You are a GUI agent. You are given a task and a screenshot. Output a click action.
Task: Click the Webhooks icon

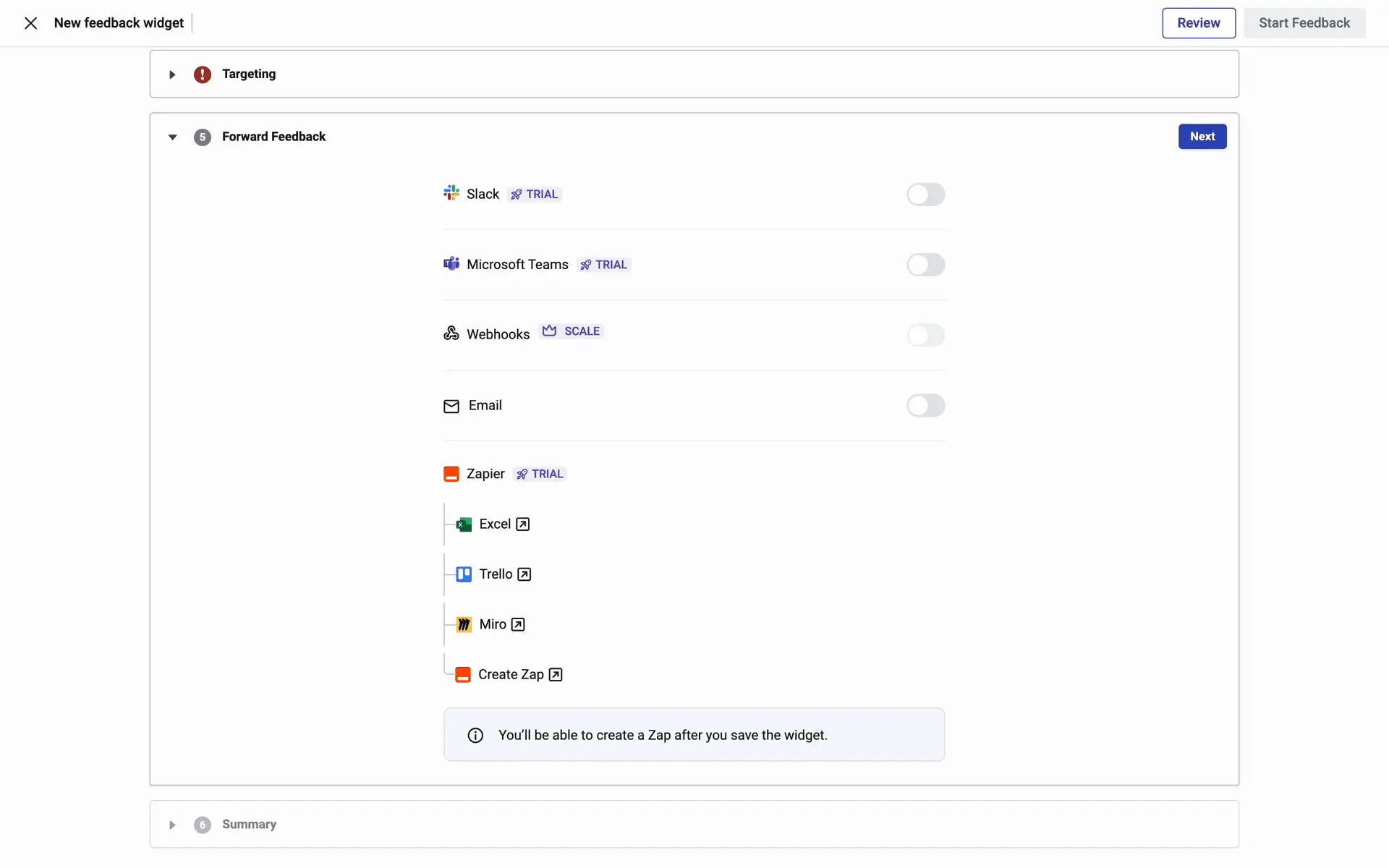[x=451, y=333]
